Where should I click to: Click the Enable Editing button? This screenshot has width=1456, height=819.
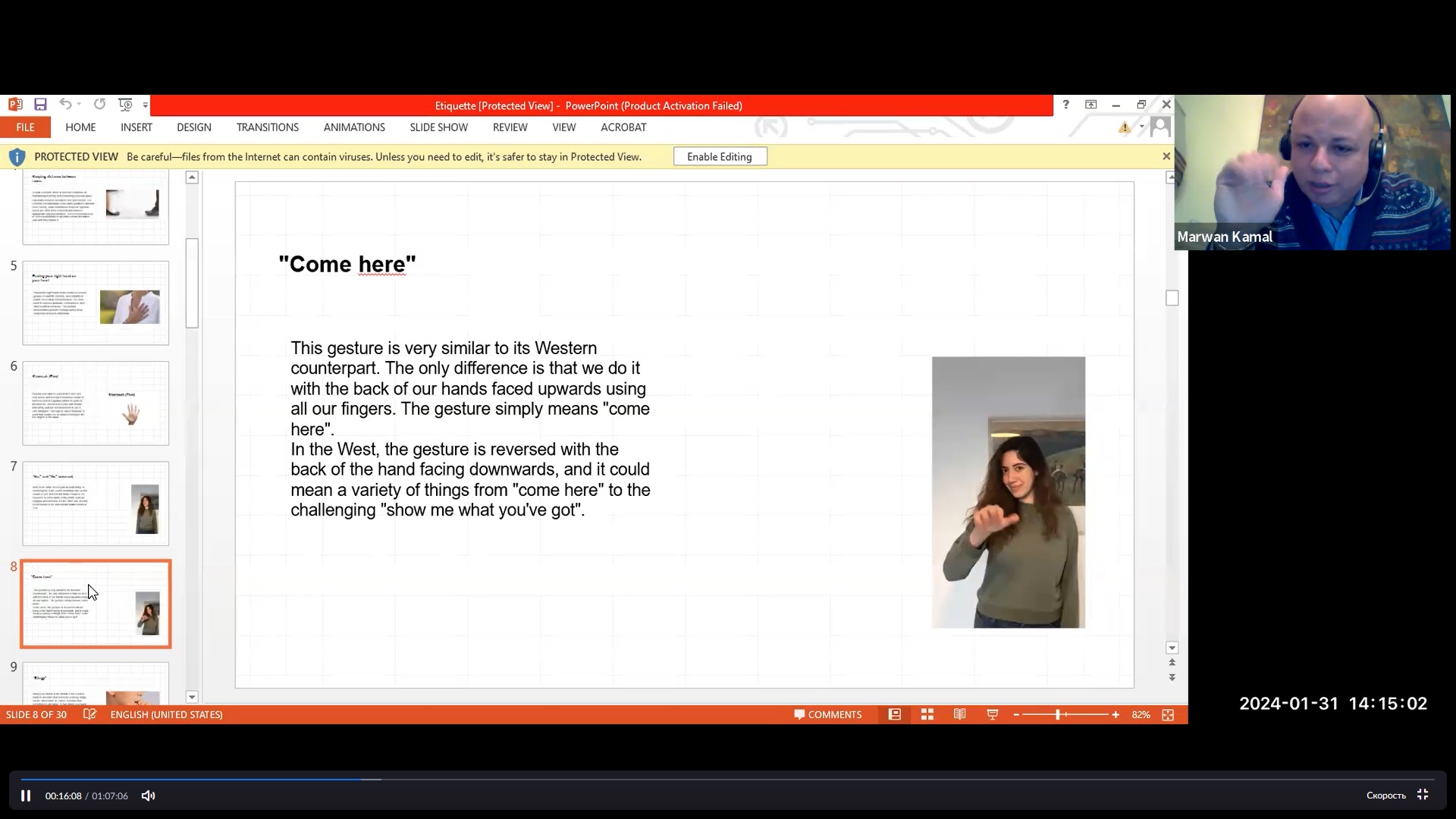pos(719,157)
